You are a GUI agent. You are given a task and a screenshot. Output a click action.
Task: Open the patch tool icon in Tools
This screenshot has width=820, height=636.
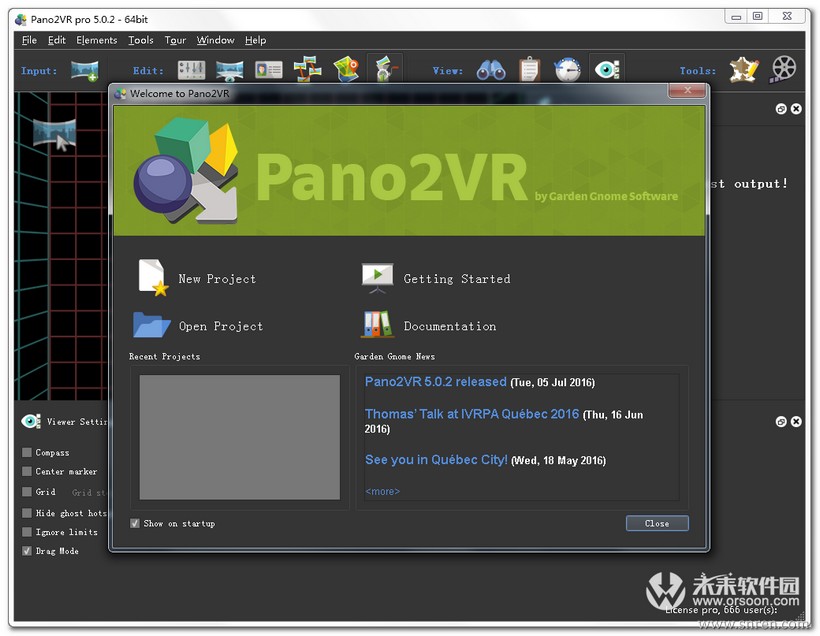pos(744,70)
